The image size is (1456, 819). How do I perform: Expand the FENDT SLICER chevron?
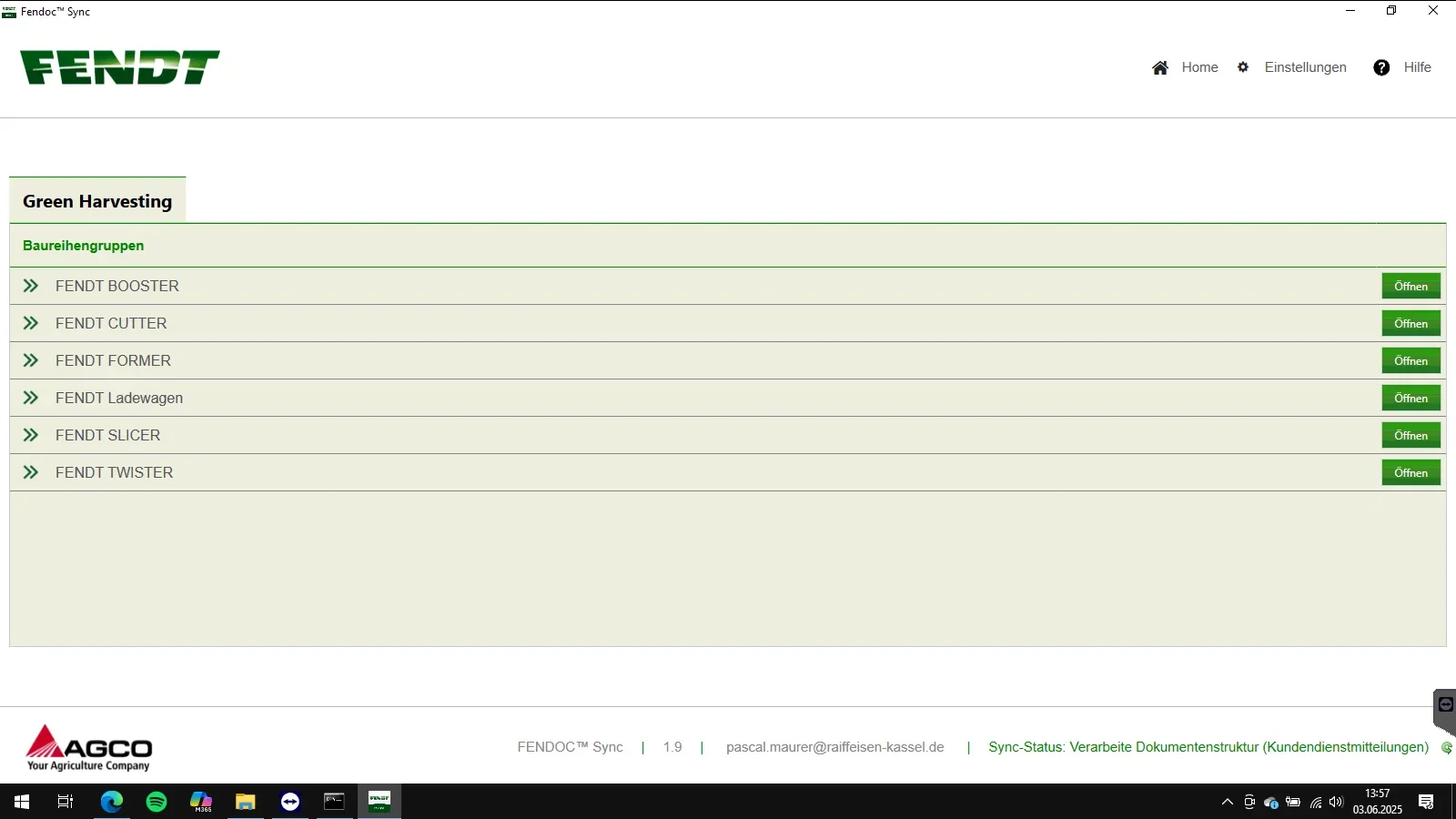(31, 435)
